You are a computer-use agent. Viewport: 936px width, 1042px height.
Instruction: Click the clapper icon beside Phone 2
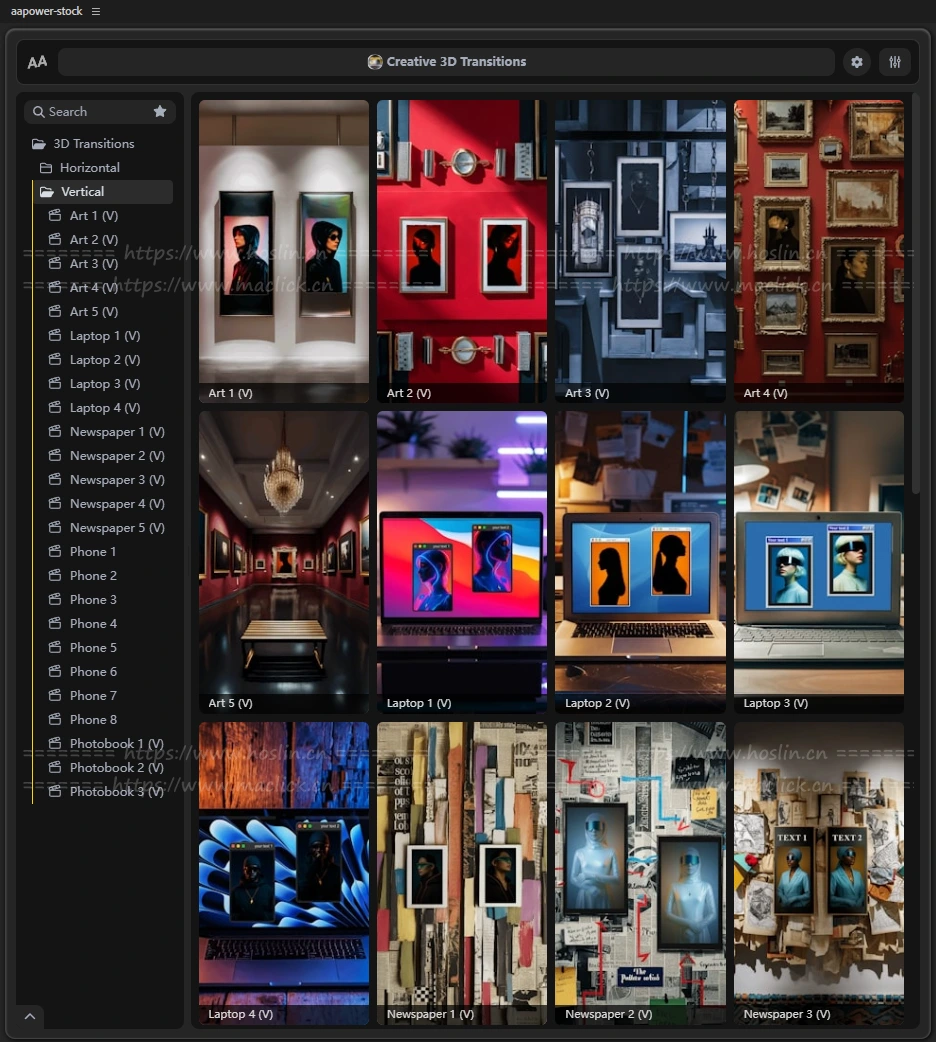55,575
